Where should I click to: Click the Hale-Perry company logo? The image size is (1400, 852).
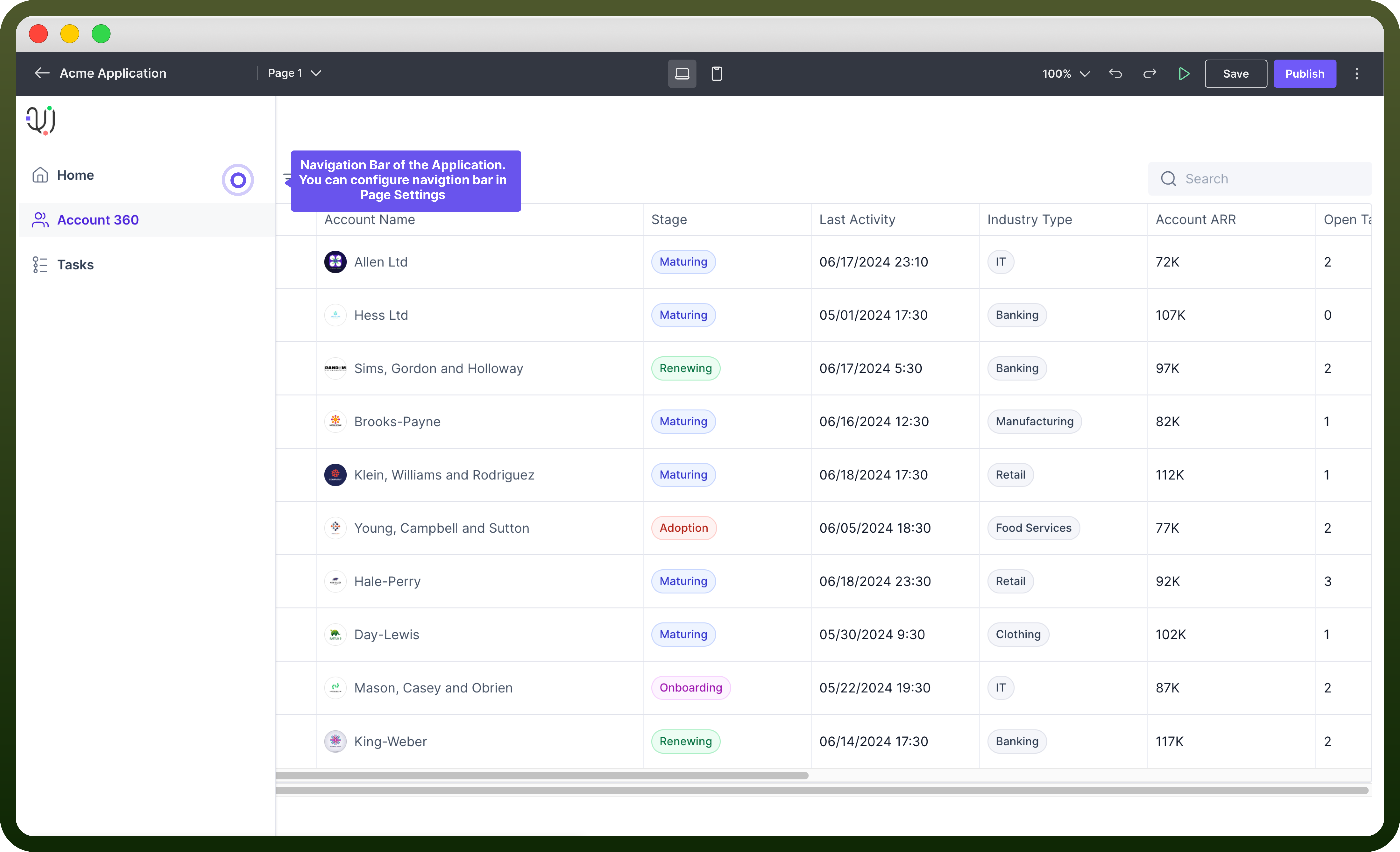pos(335,581)
